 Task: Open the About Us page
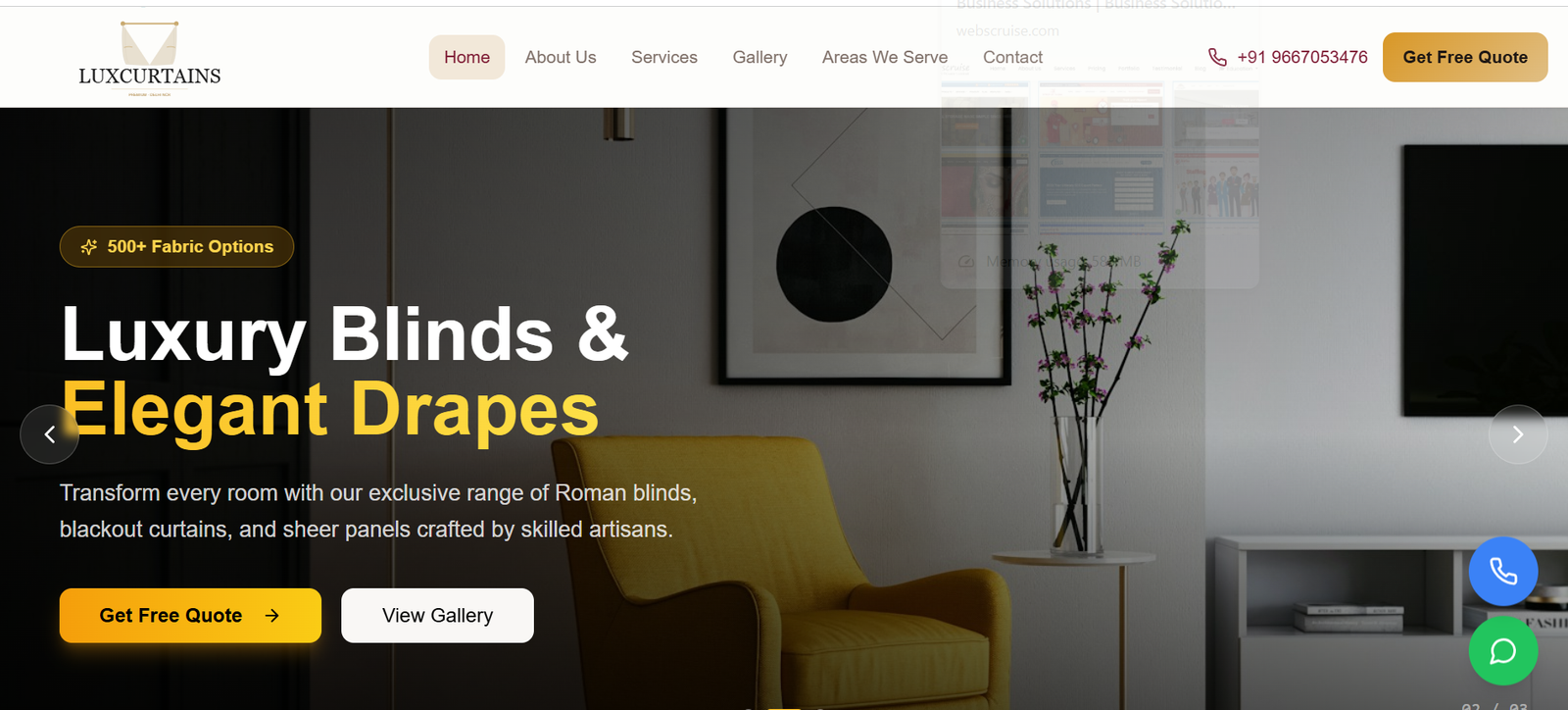pyautogui.click(x=561, y=58)
